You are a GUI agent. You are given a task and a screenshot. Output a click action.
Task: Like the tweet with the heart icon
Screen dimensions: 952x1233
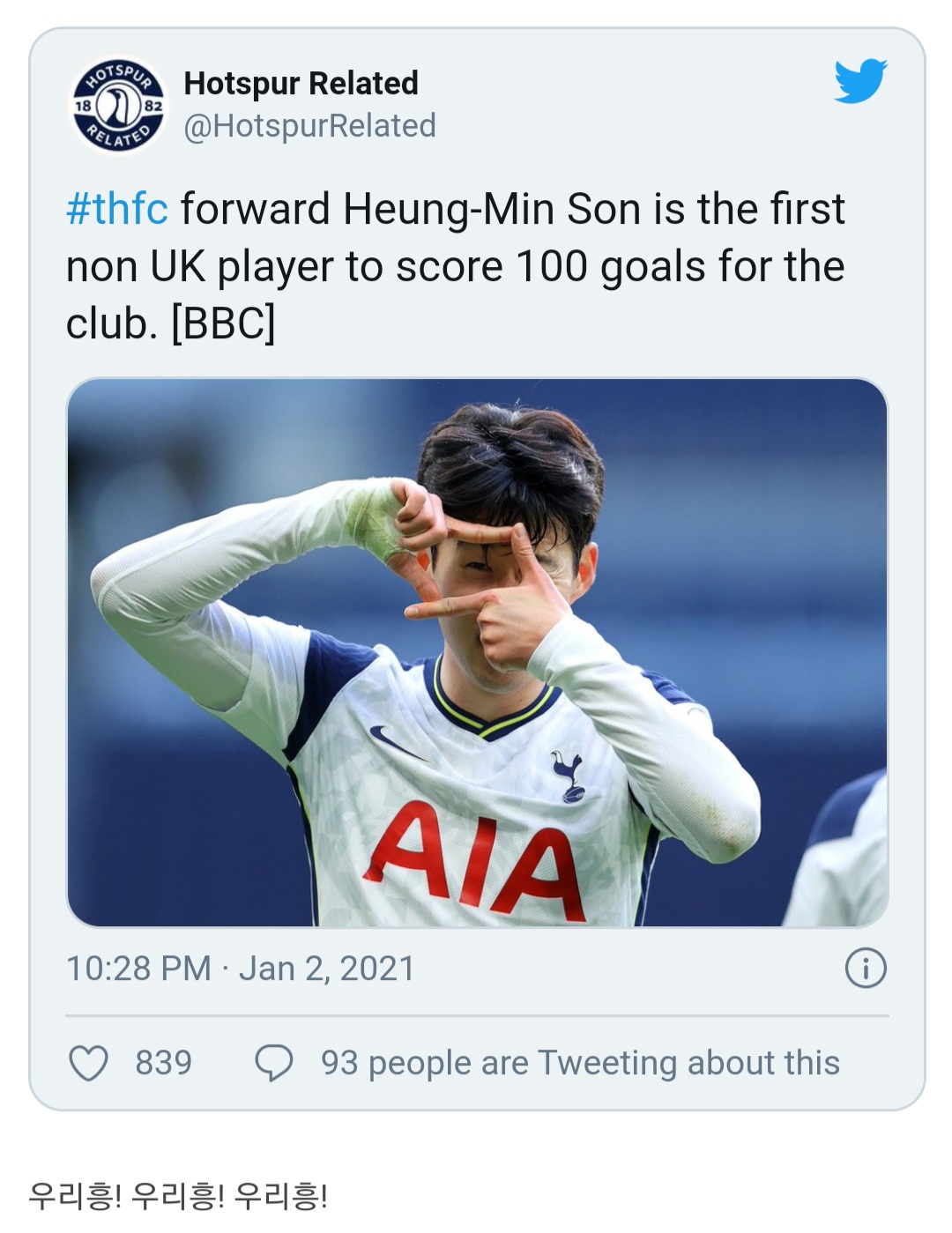click(x=88, y=1063)
